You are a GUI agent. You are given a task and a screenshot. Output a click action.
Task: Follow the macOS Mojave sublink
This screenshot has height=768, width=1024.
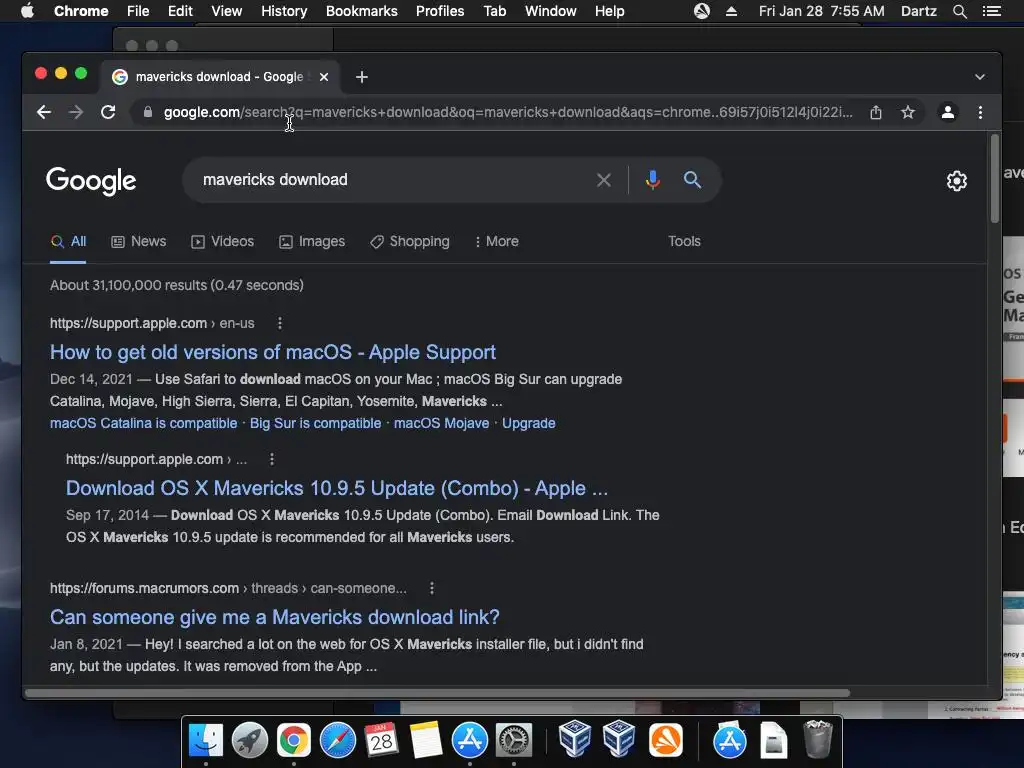441,423
